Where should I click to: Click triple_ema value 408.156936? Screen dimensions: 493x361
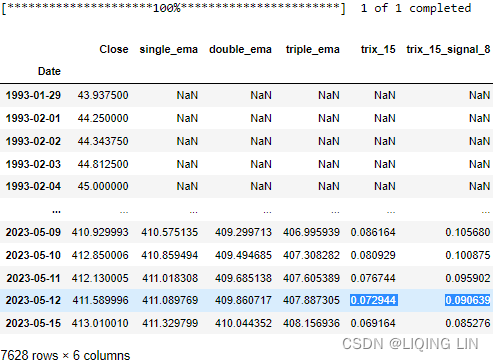[311, 323]
